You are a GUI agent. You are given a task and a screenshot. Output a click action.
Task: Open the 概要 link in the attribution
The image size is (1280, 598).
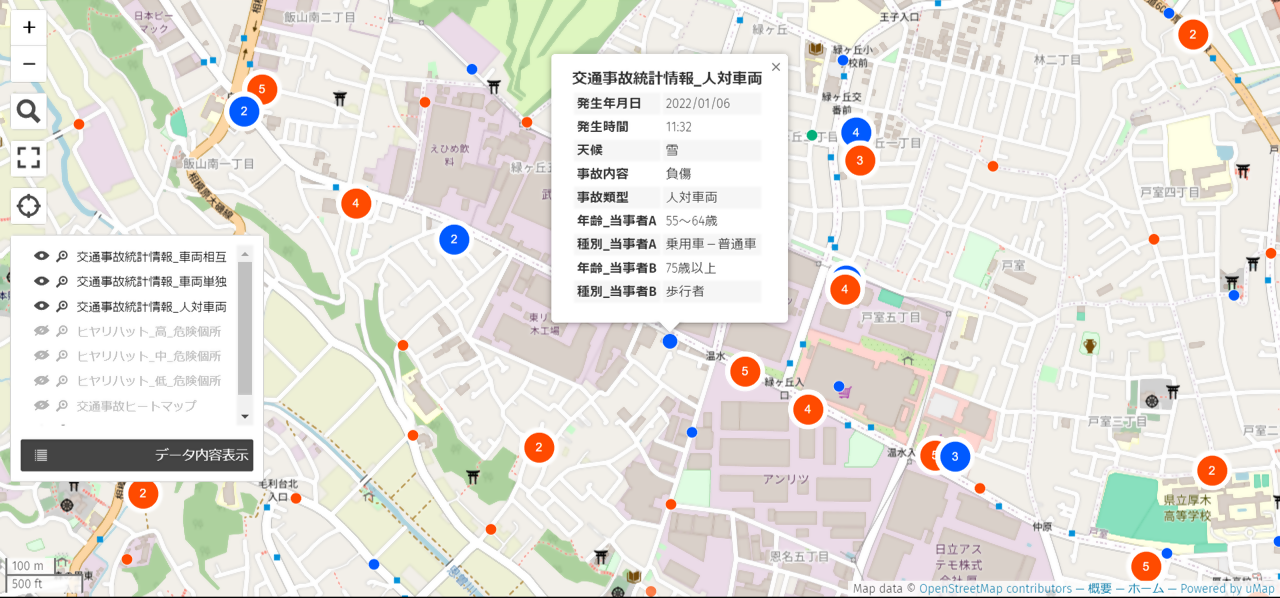[1099, 589]
